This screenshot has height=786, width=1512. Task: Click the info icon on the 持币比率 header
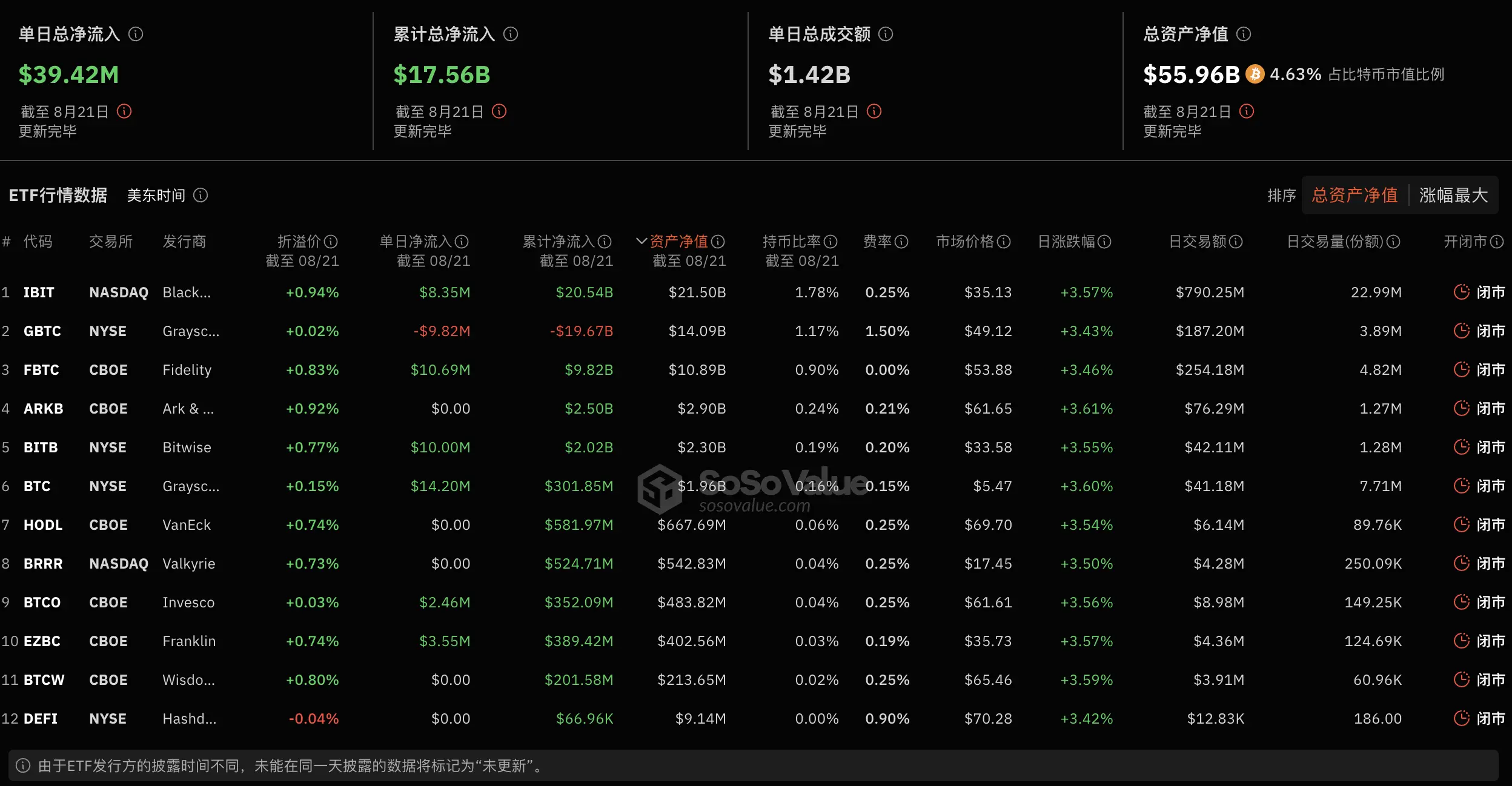pyautogui.click(x=831, y=241)
